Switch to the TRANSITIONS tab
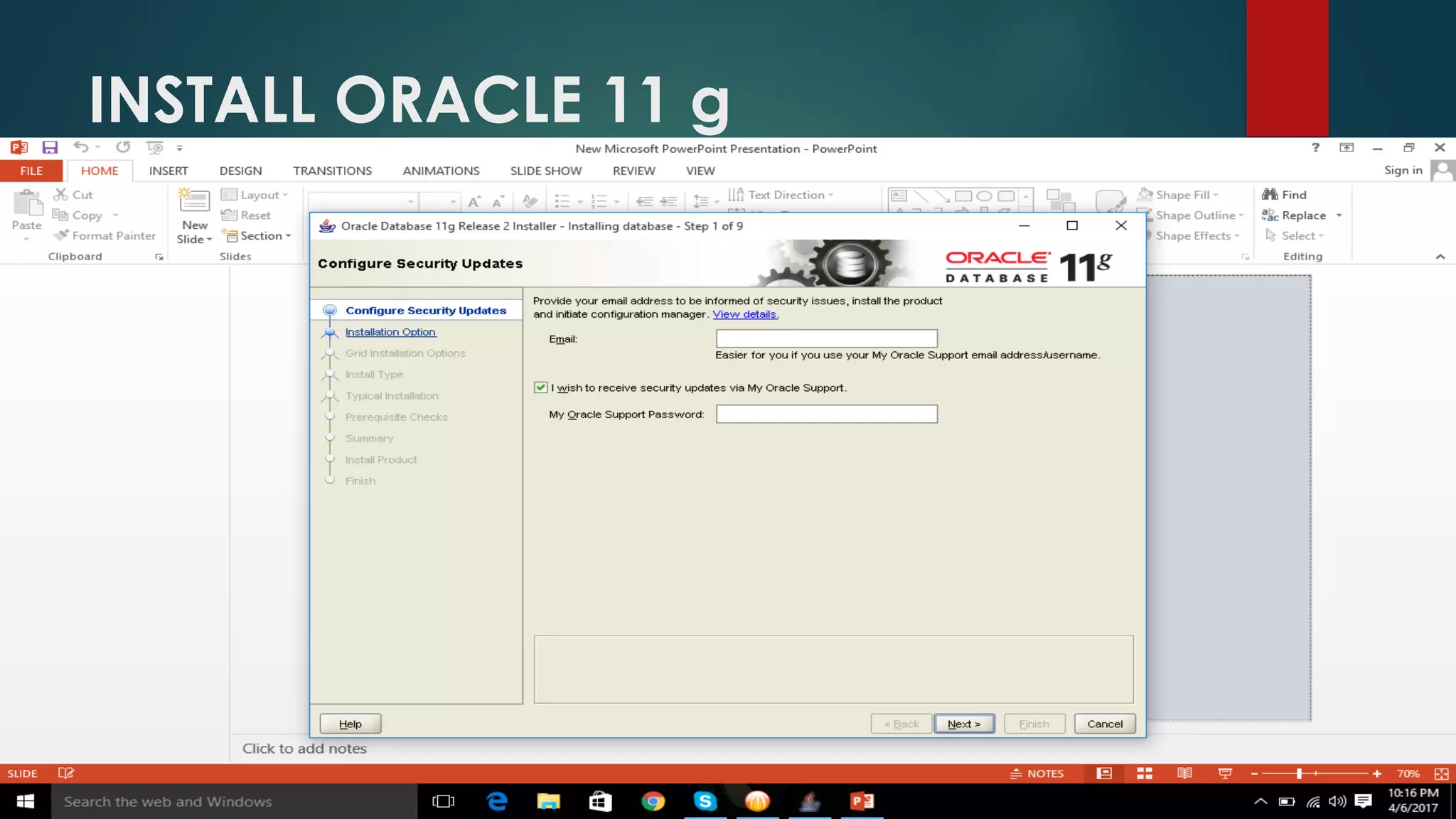The image size is (1456, 819). (x=333, y=171)
